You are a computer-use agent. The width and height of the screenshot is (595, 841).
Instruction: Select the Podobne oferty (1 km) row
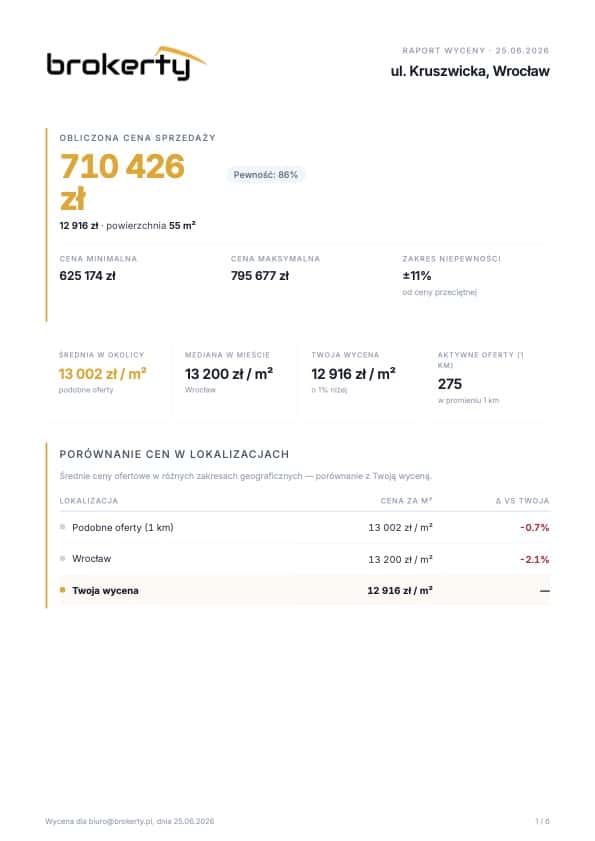[305, 527]
